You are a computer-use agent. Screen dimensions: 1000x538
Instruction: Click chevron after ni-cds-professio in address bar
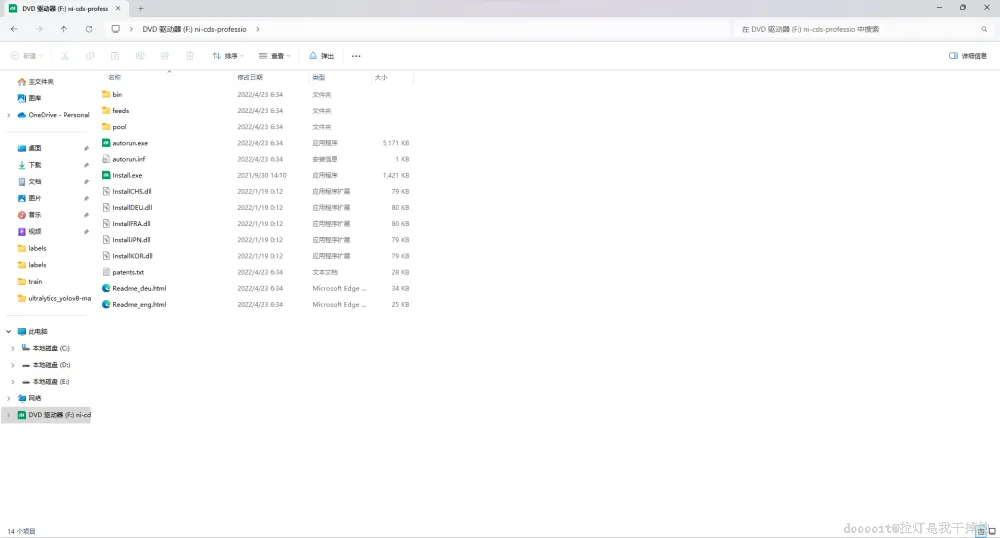(x=258, y=29)
